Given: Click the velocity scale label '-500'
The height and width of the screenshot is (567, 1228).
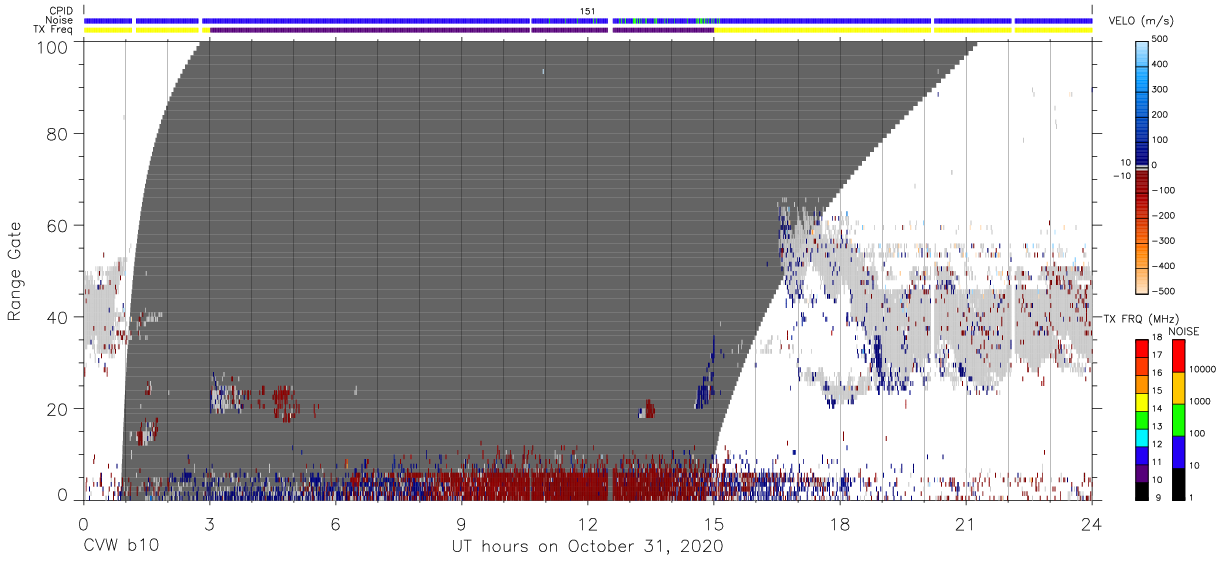Looking at the screenshot, I should point(1165,291).
